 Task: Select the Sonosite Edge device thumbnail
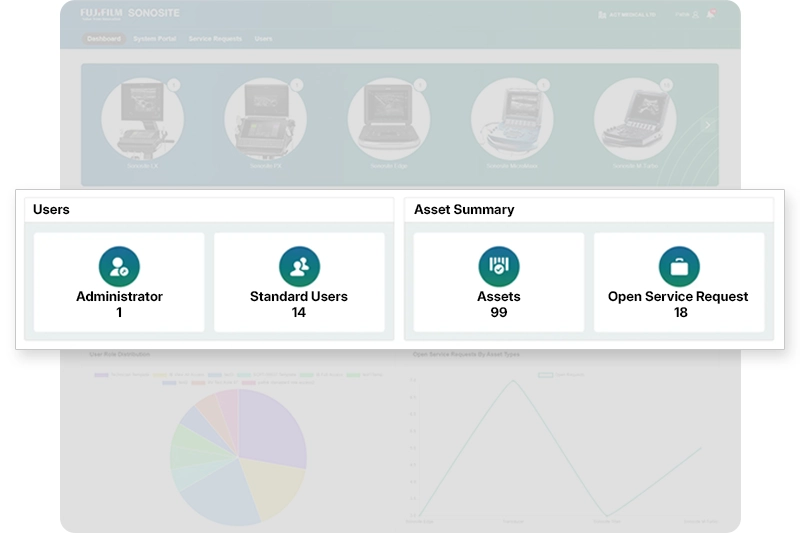389,119
